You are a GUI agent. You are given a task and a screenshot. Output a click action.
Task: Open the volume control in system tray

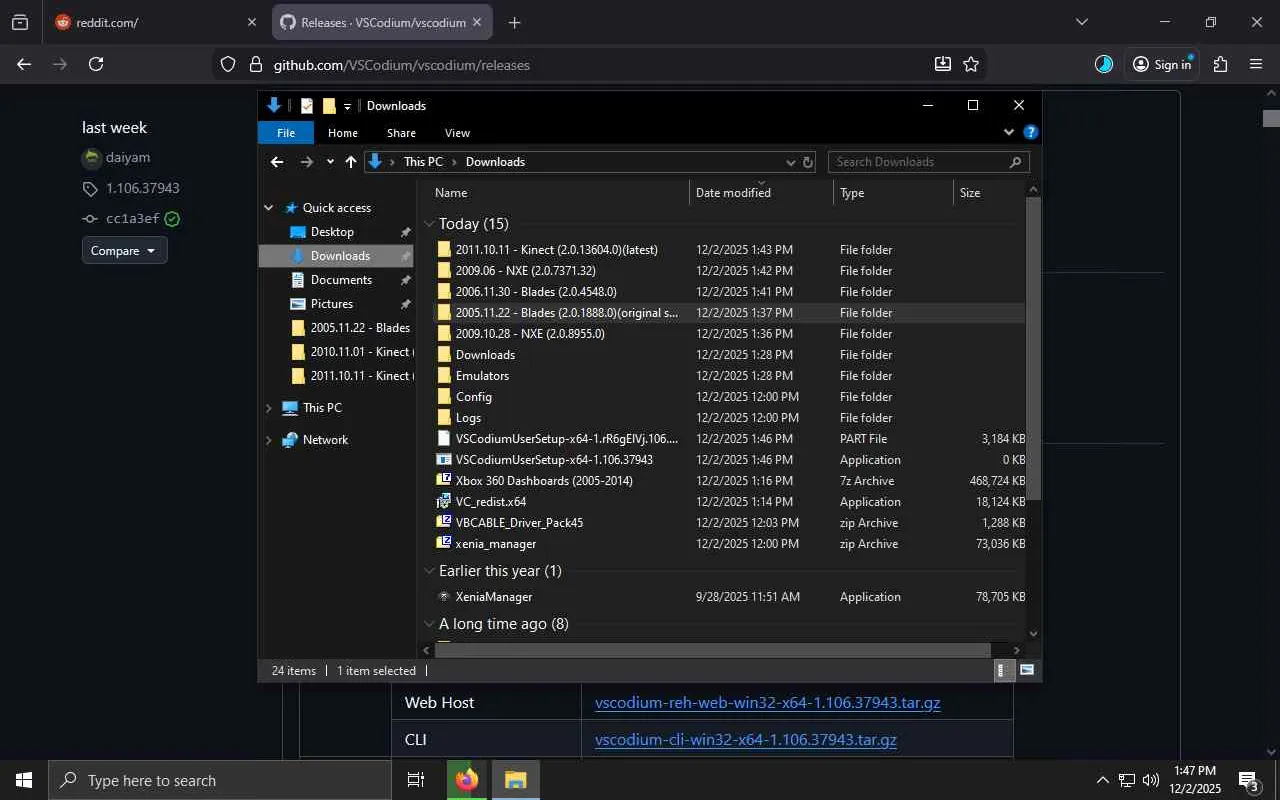(x=1151, y=780)
